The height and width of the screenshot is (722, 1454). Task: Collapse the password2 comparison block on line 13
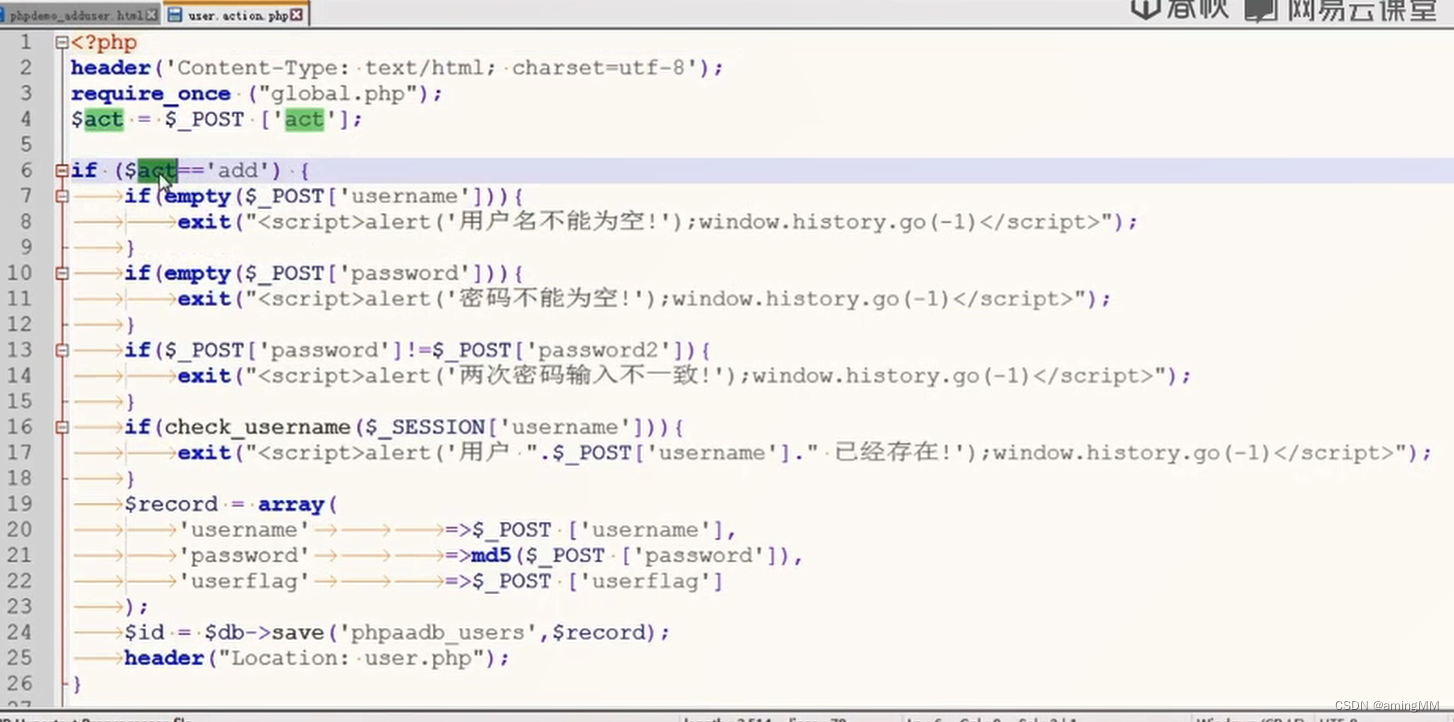point(62,350)
